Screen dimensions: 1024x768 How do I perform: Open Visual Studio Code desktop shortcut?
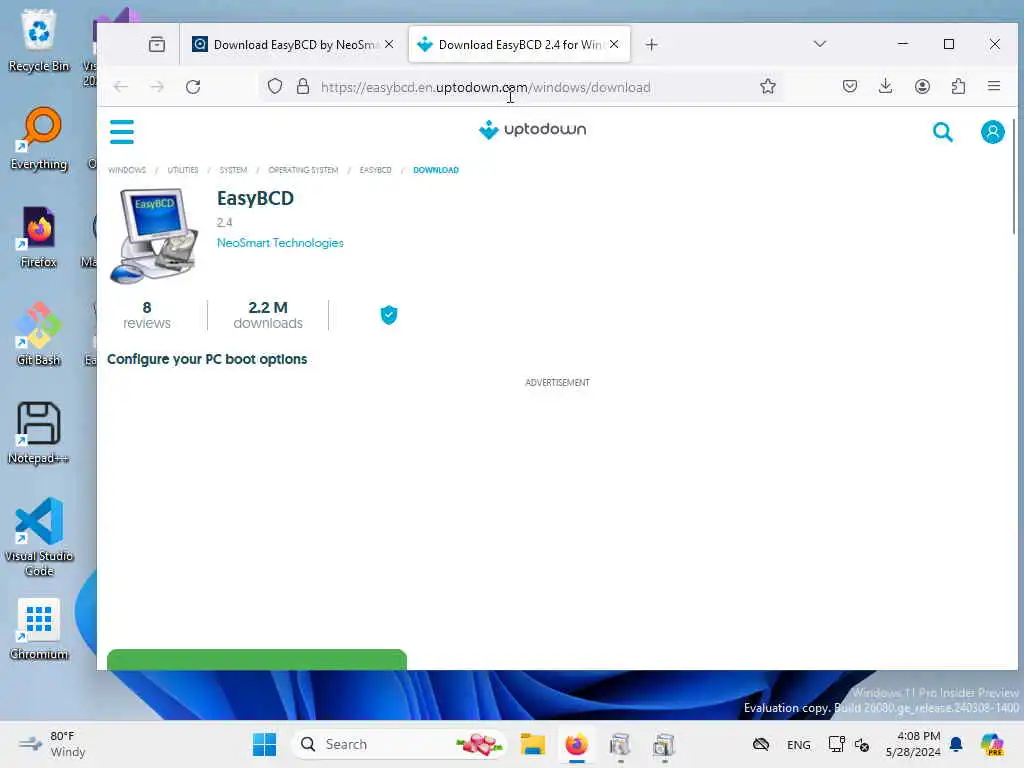click(x=39, y=537)
